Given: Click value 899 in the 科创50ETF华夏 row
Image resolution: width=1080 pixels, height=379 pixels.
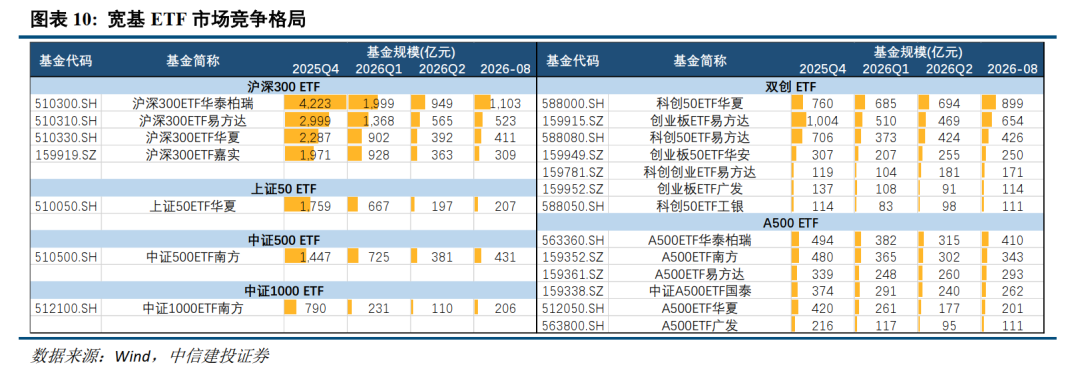Looking at the screenshot, I should tap(1012, 103).
